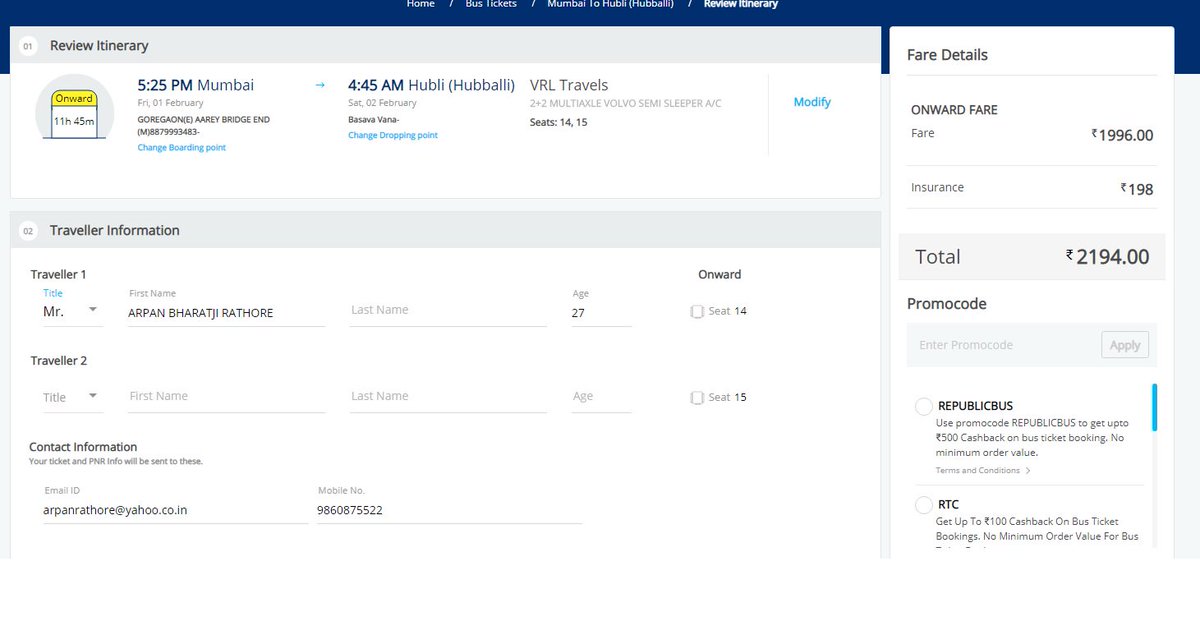Click Traveller 2 Last Name field
Screen dimensions: 1200x621
click(448, 397)
